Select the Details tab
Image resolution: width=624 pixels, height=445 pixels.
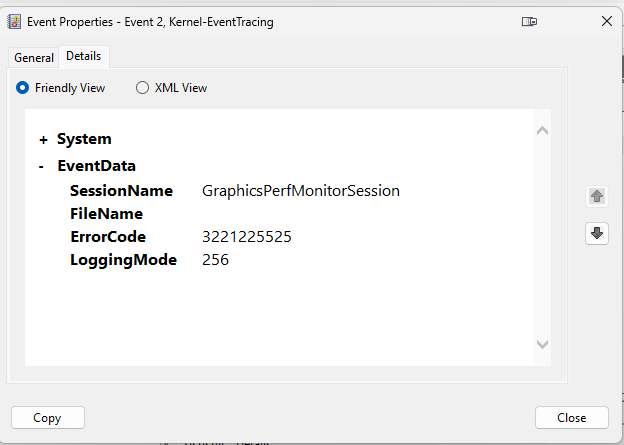pos(84,56)
